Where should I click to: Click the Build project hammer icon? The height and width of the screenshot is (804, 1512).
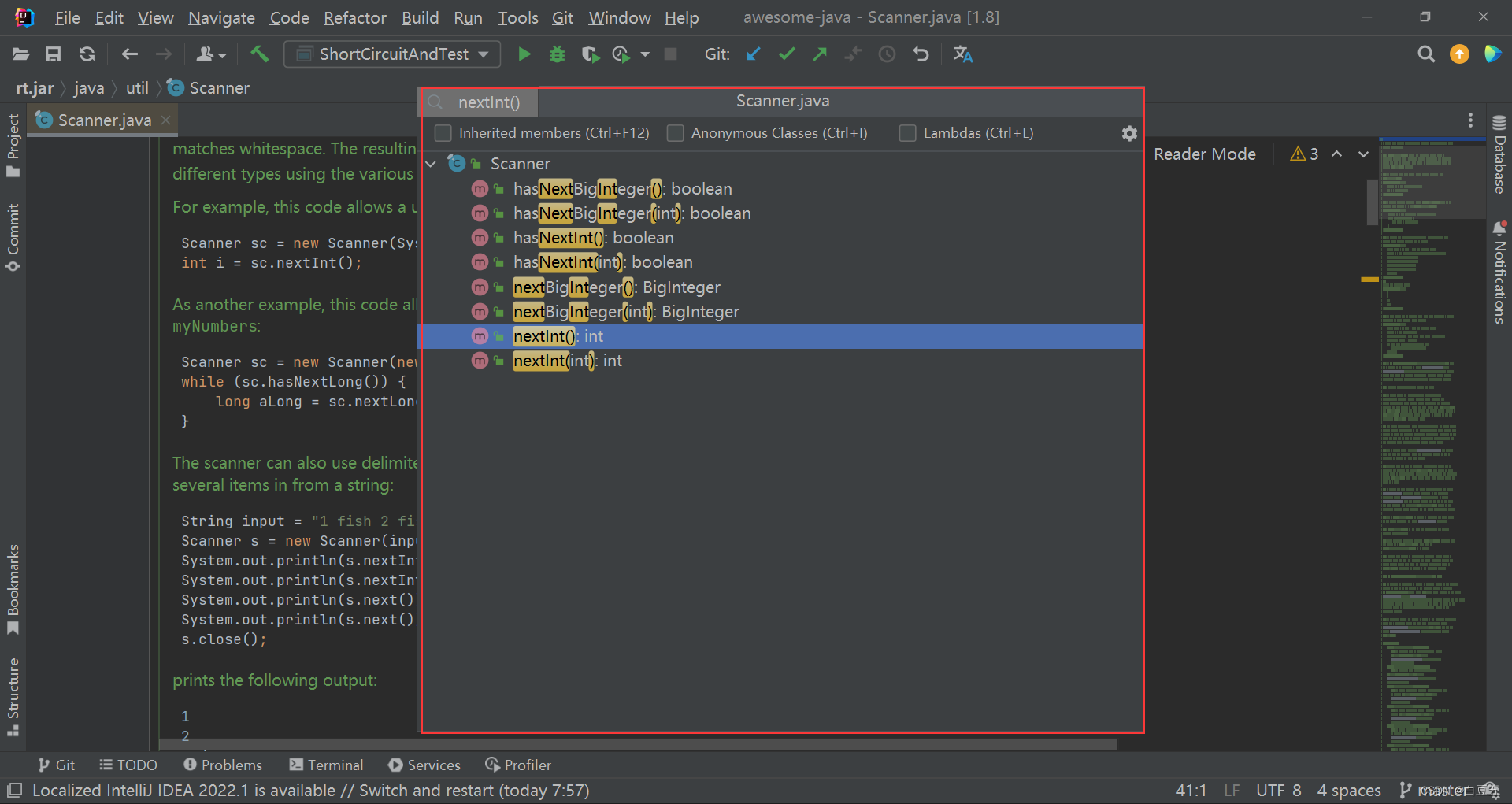259,54
